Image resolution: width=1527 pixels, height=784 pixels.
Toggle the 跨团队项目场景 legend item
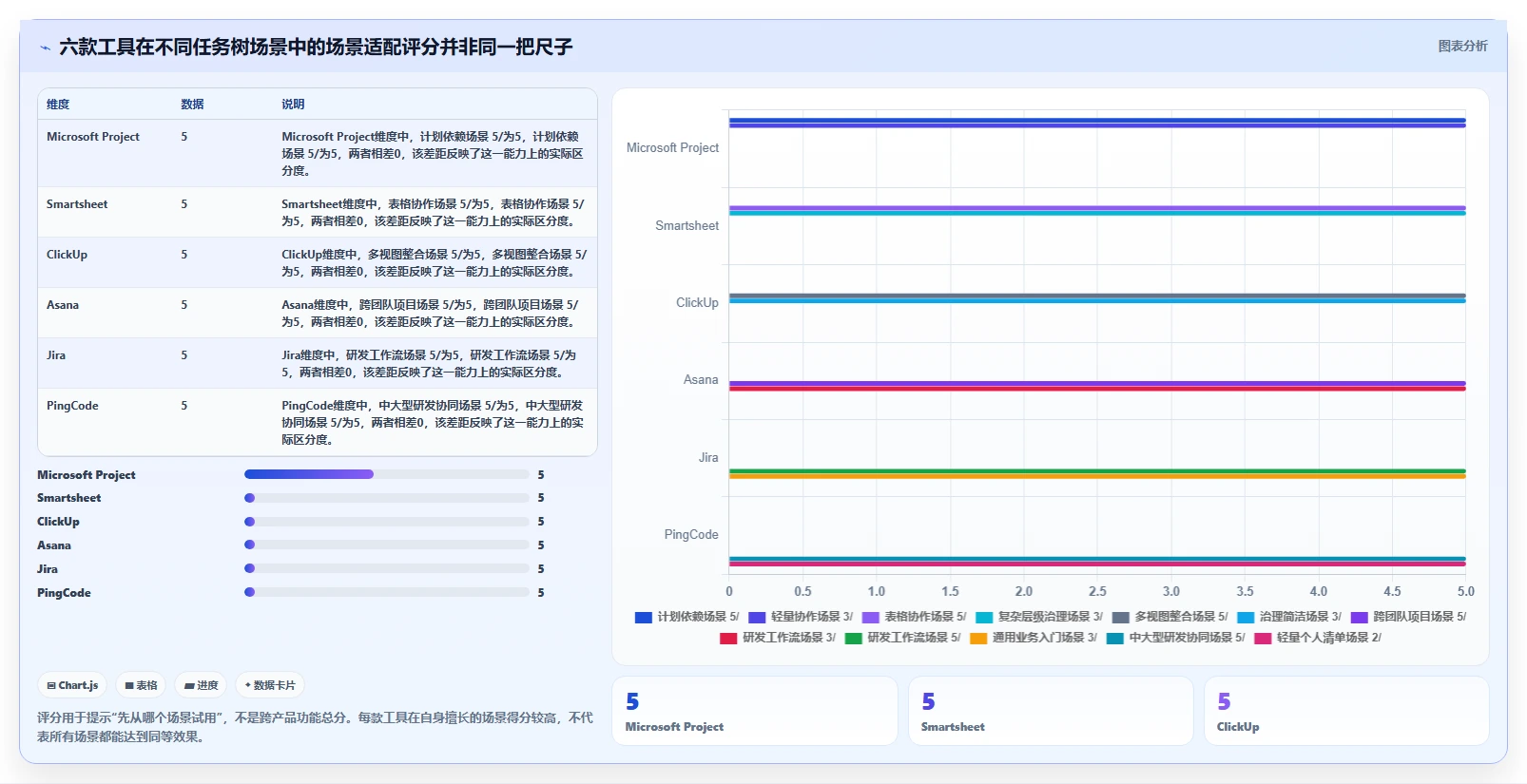pos(1408,617)
